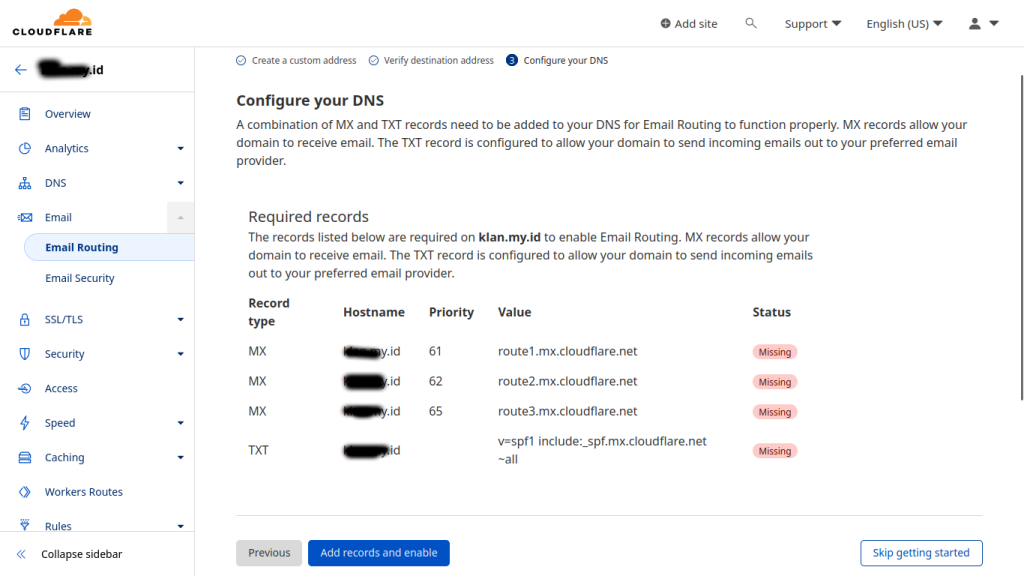
Task: Click the Create a custom address checkmark icon
Action: pyautogui.click(x=241, y=60)
